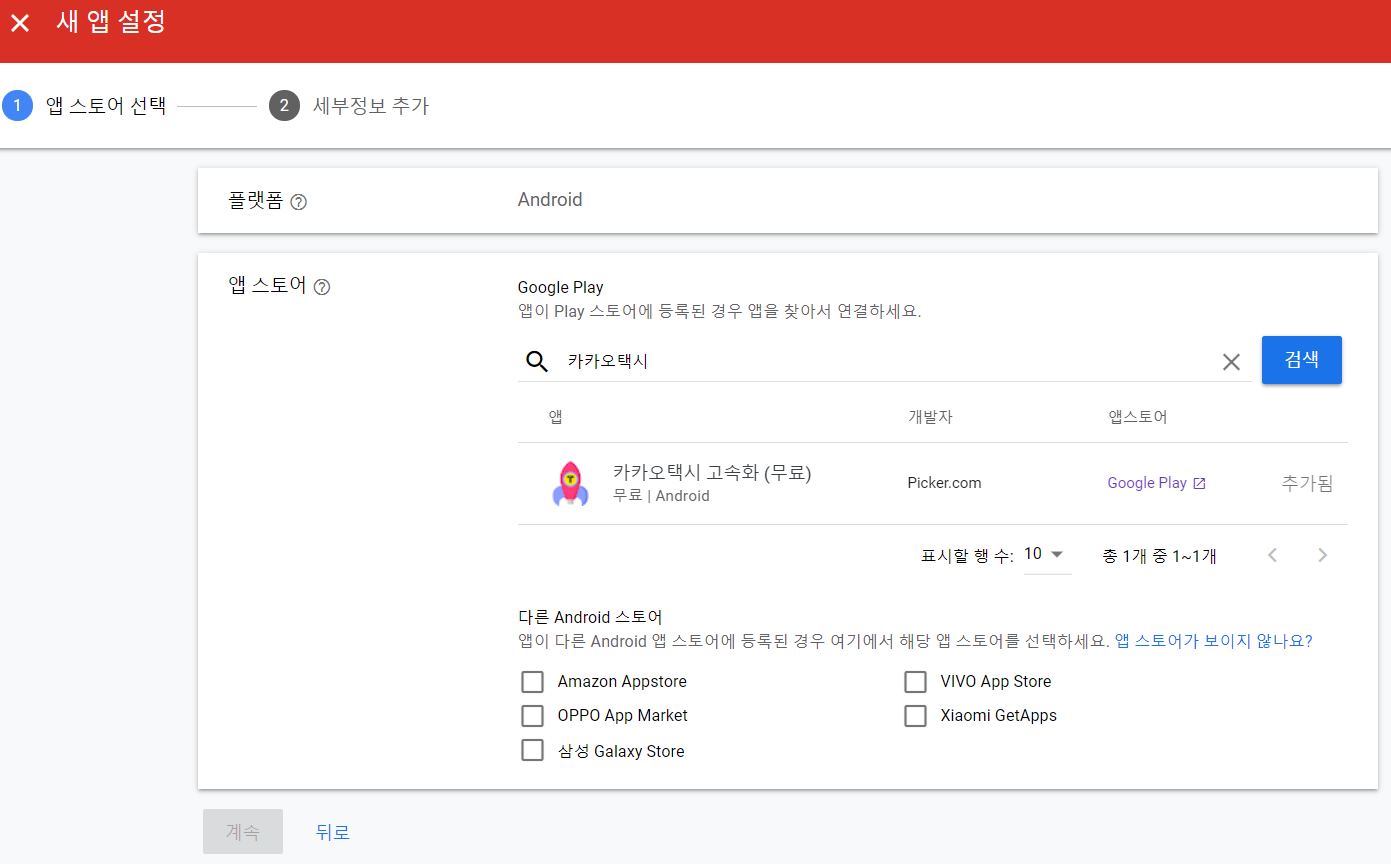Click the 새 앱 설정 title

tap(111, 22)
